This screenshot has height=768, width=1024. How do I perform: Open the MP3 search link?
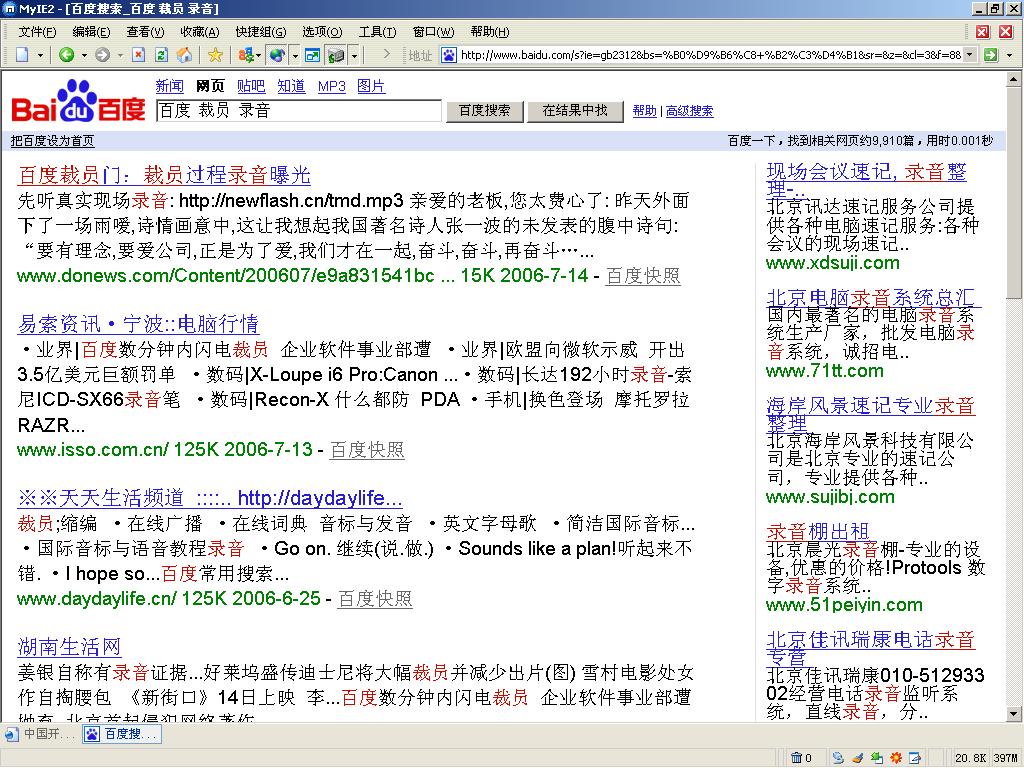(332, 86)
